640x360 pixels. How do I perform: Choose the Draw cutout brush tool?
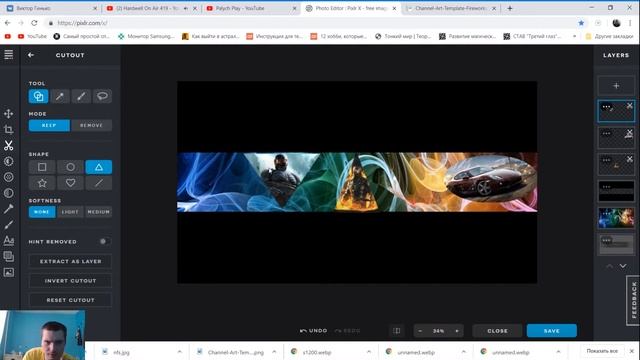pos(81,96)
